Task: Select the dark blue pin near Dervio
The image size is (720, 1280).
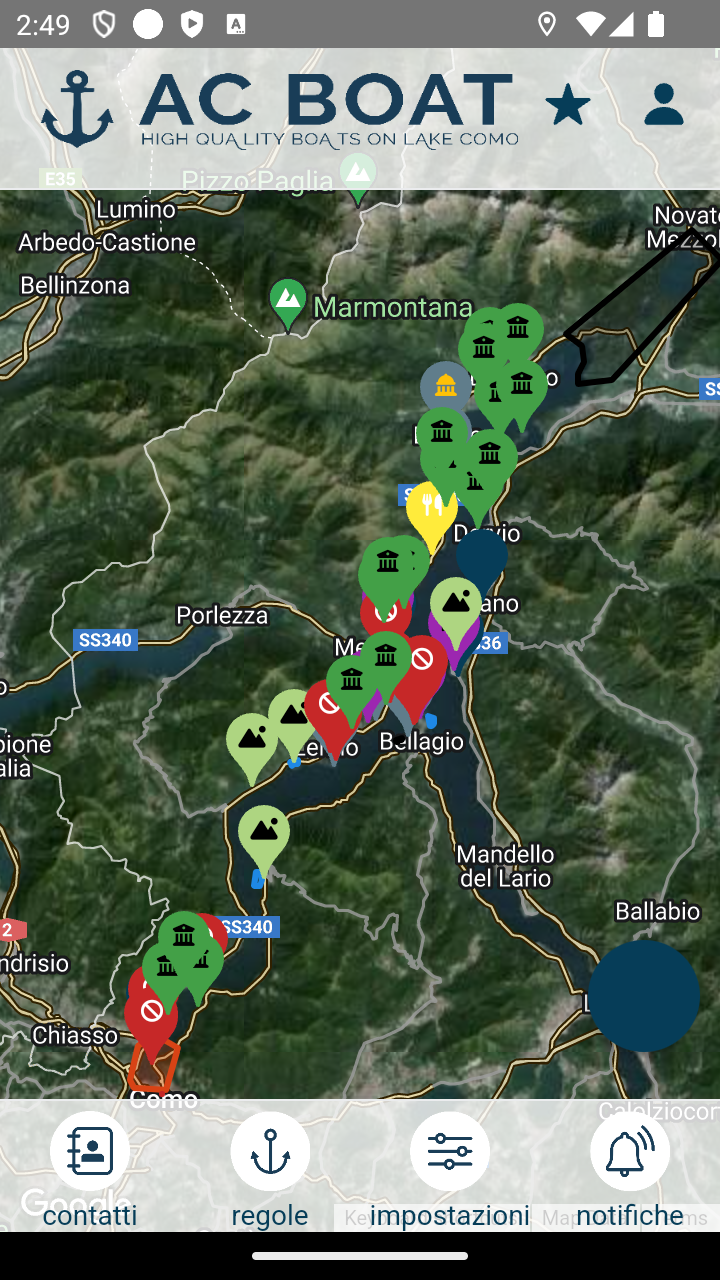Action: [482, 560]
